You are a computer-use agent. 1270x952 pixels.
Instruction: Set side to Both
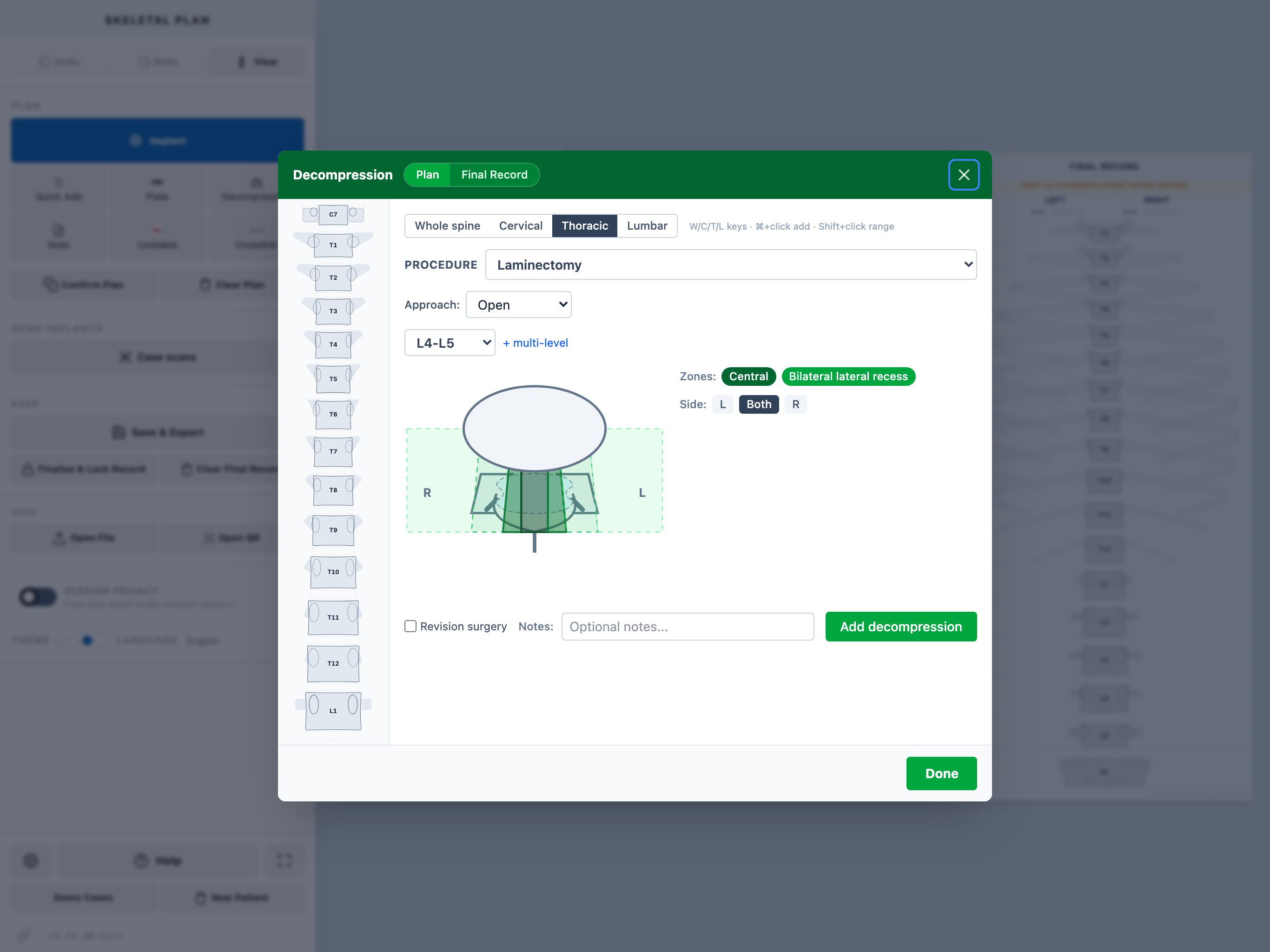pos(759,404)
